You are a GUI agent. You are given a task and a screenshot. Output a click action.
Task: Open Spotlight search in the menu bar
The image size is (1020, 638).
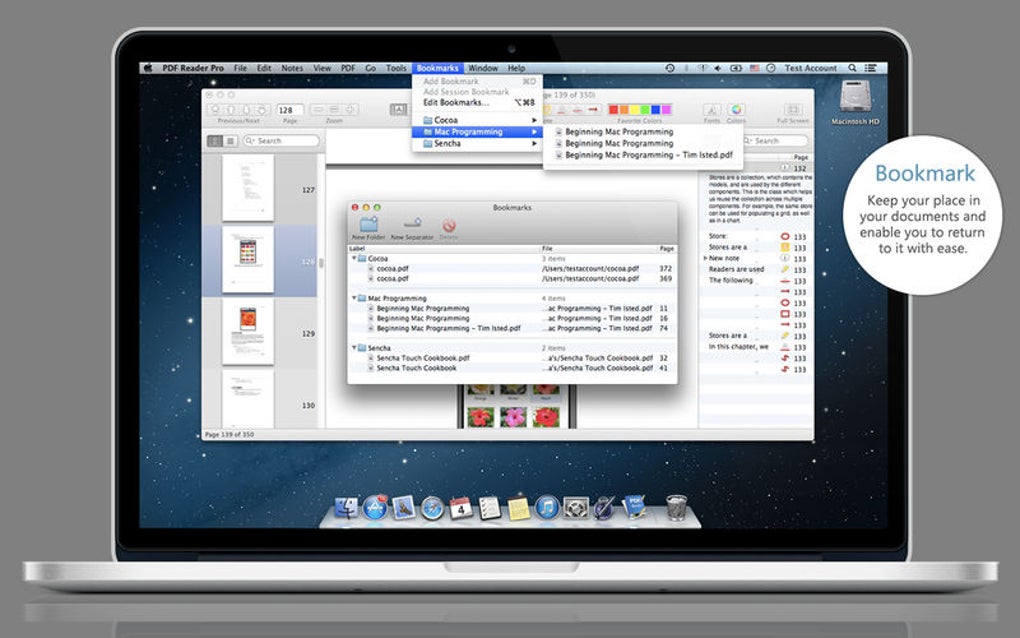[x=852, y=68]
